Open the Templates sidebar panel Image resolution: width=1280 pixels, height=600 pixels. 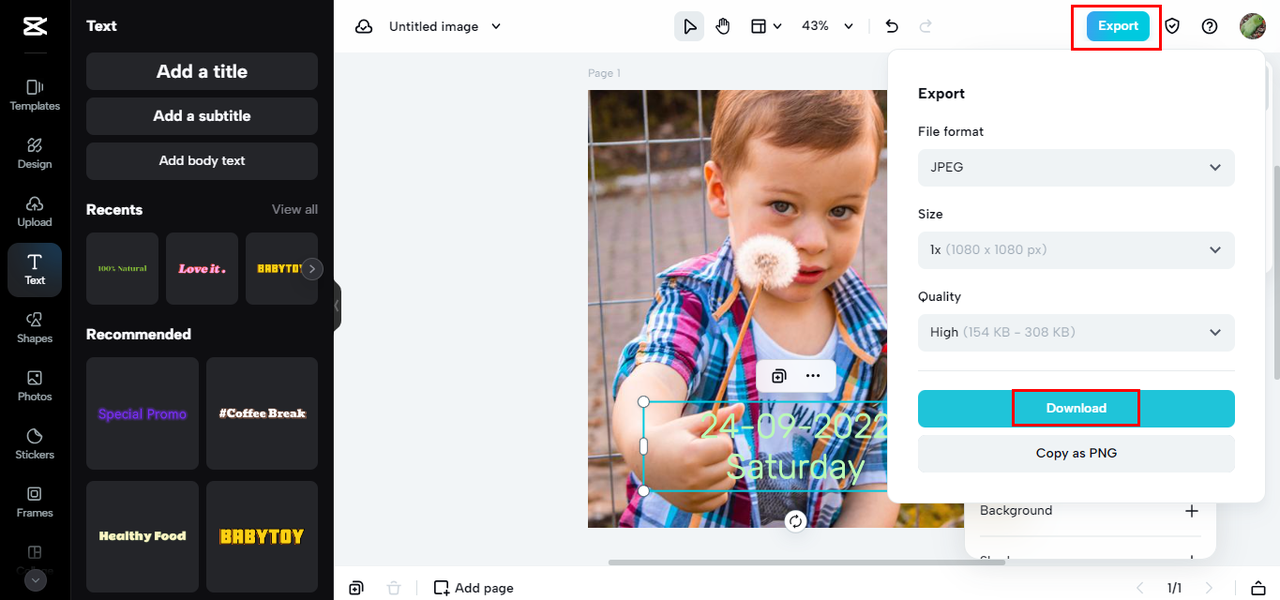click(35, 95)
